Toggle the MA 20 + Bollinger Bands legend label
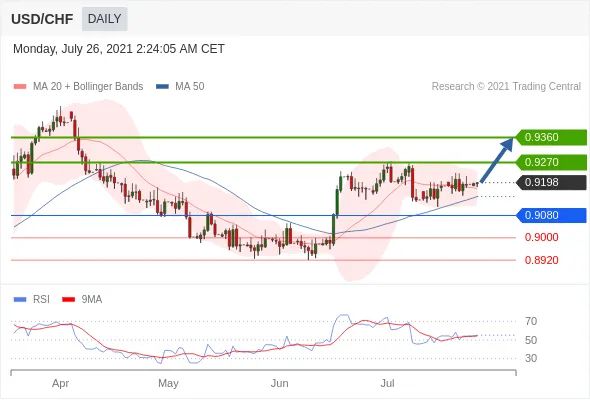590x400 pixels. point(88,87)
